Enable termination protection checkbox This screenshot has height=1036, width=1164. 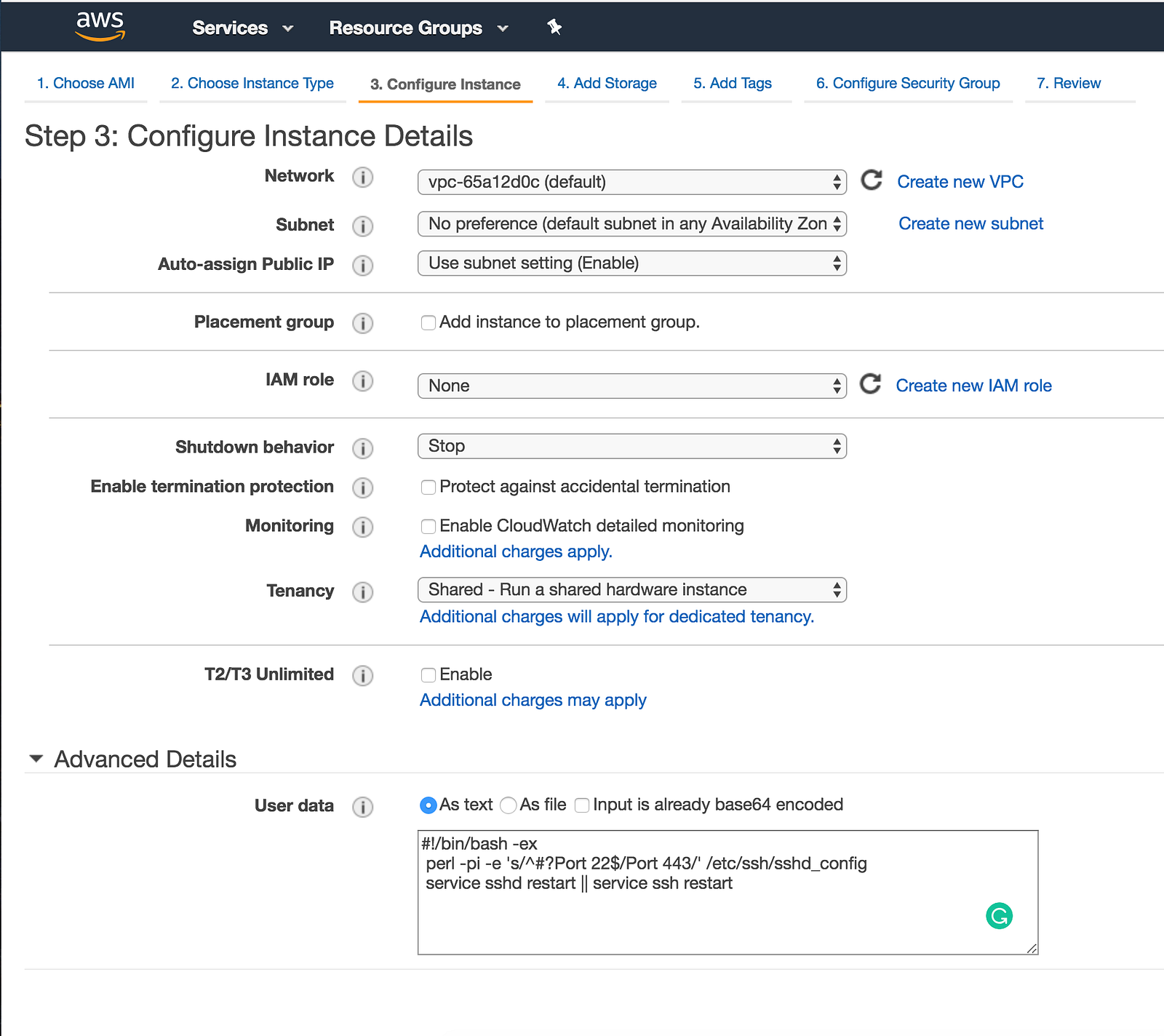(x=428, y=487)
